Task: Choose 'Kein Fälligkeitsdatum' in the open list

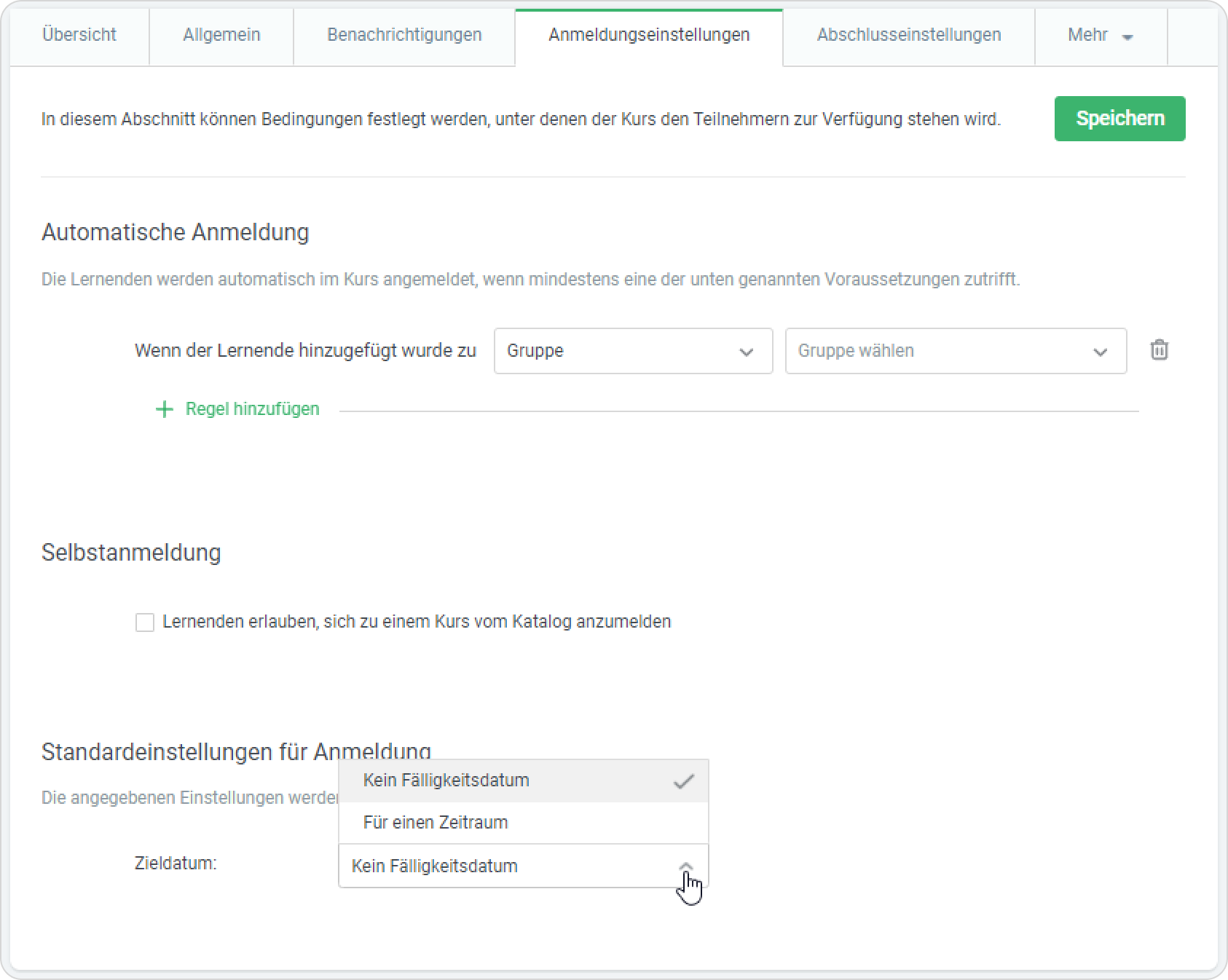Action: [446, 781]
